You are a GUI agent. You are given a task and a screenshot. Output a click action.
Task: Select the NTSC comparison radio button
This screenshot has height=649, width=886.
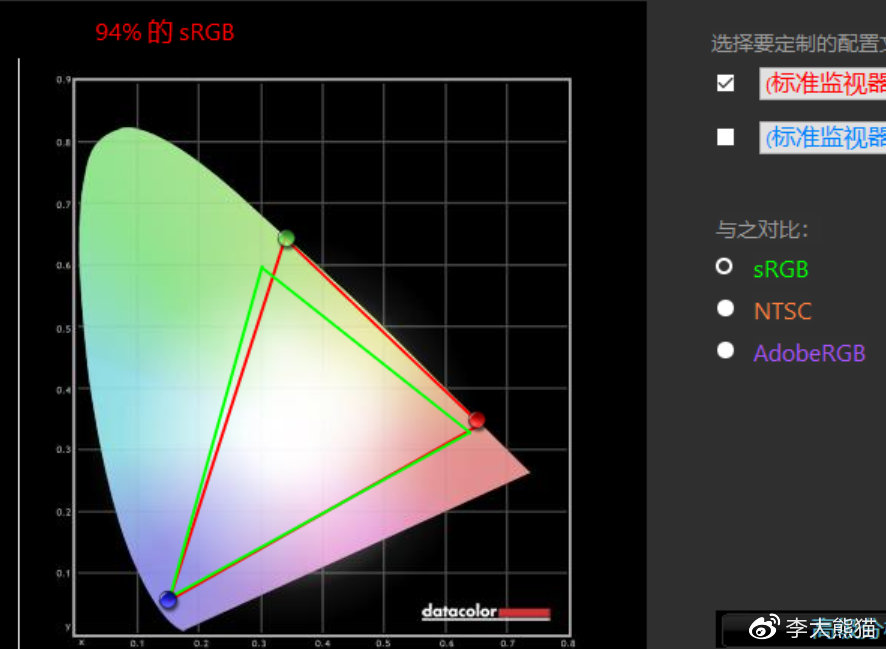pos(726,309)
